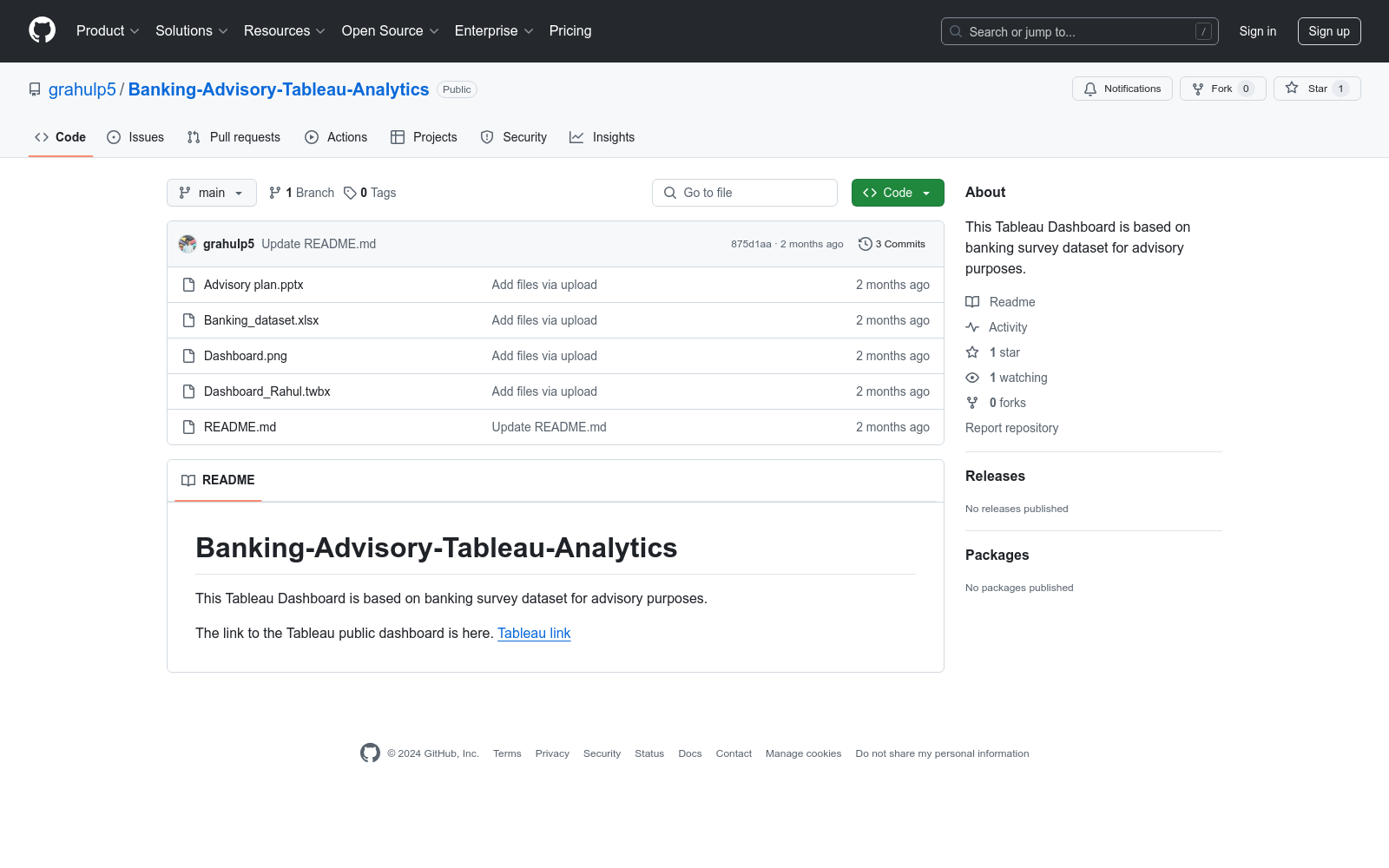Viewport: 1389px width, 868px height.
Task: Expand the Open Source menu
Action: point(391,31)
